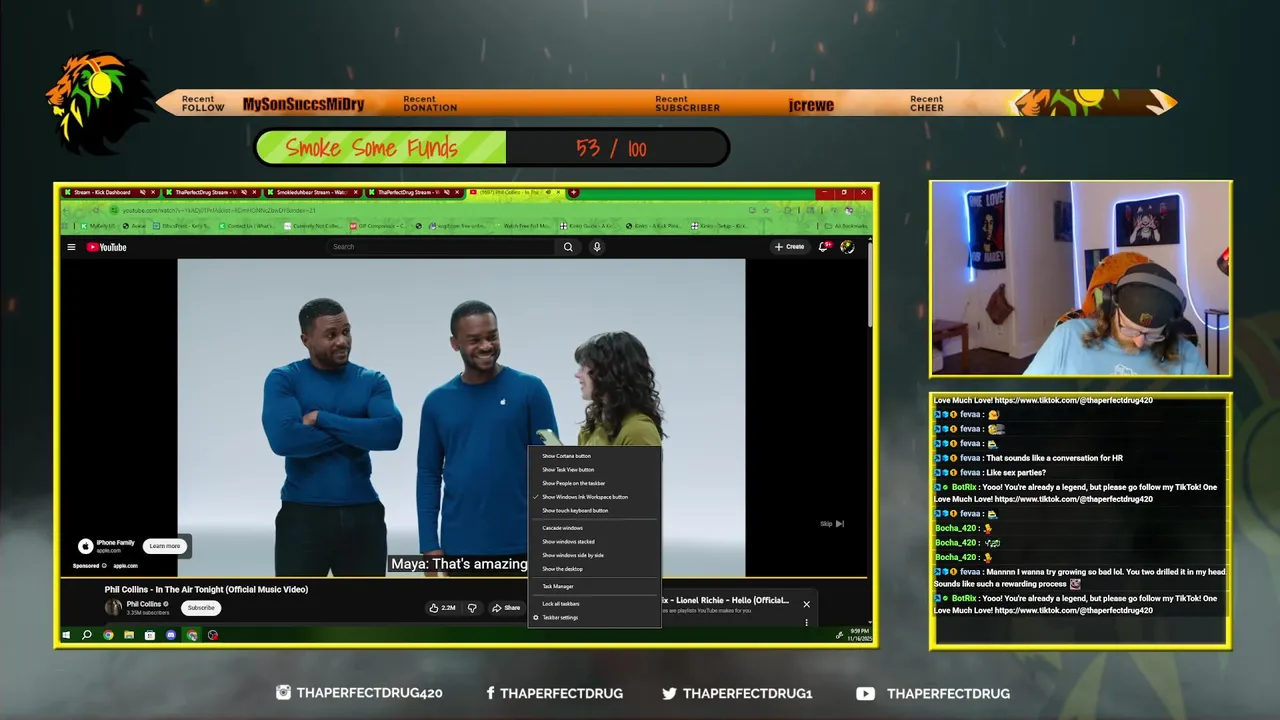This screenshot has width=1280, height=720.
Task: Click the streamer webcam feed
Action: pos(1080,278)
